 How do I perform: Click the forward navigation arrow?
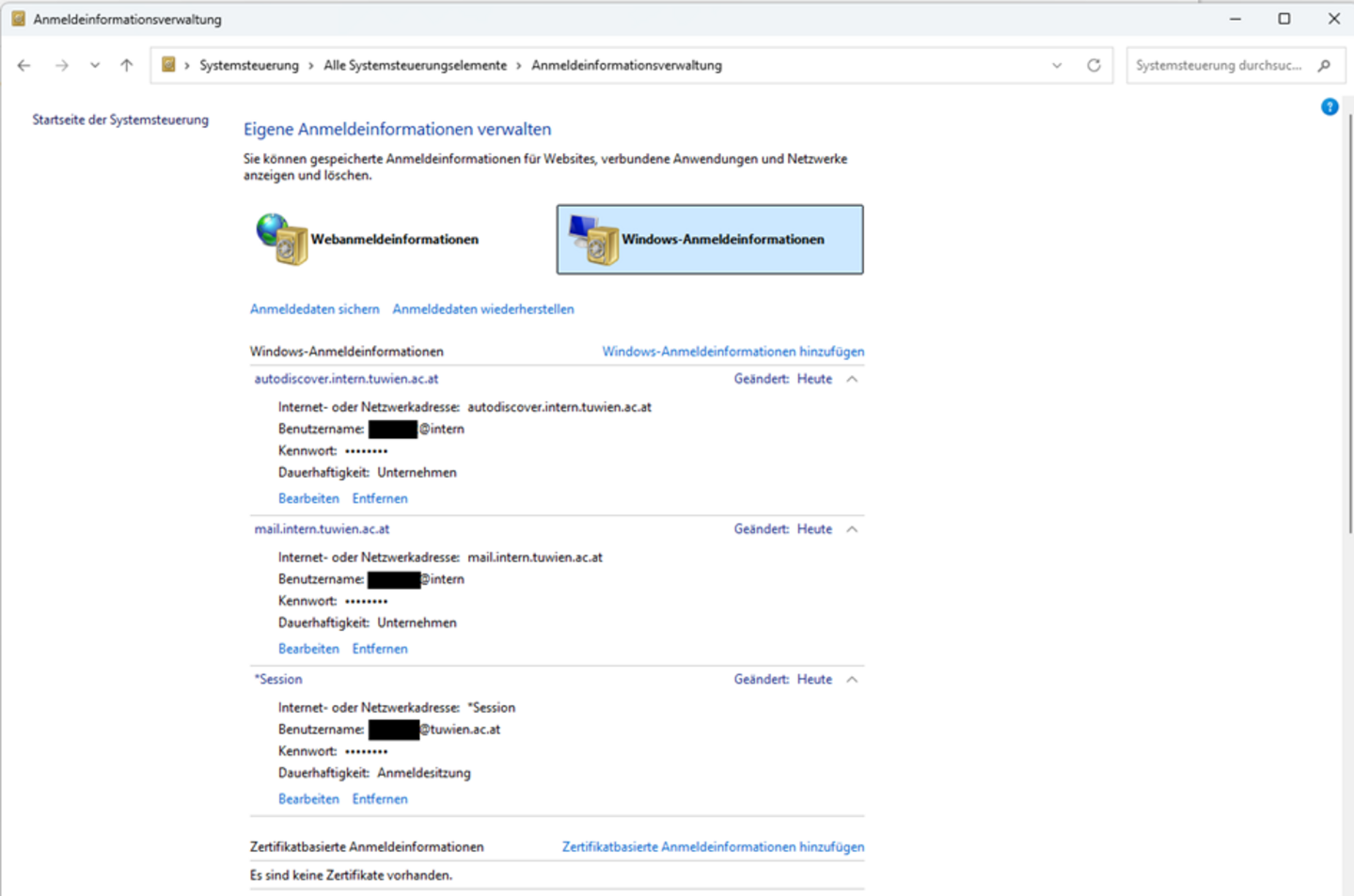[x=62, y=65]
